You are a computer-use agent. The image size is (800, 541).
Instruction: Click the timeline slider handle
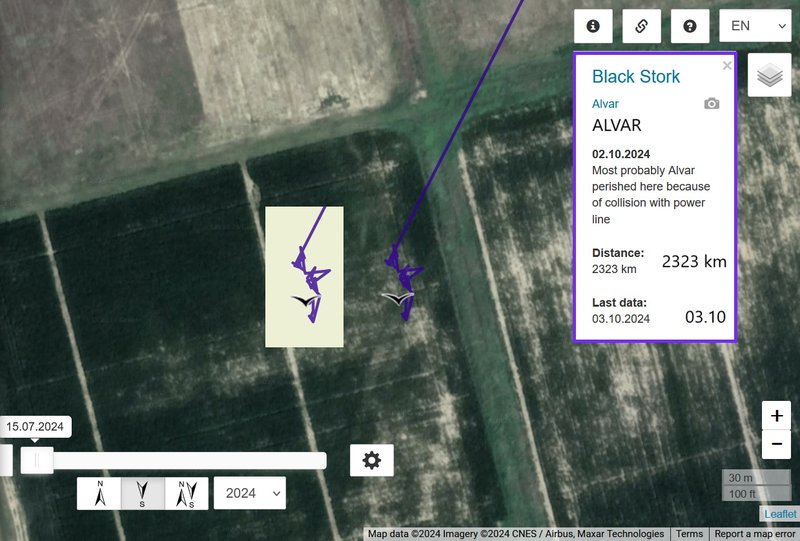click(x=37, y=460)
